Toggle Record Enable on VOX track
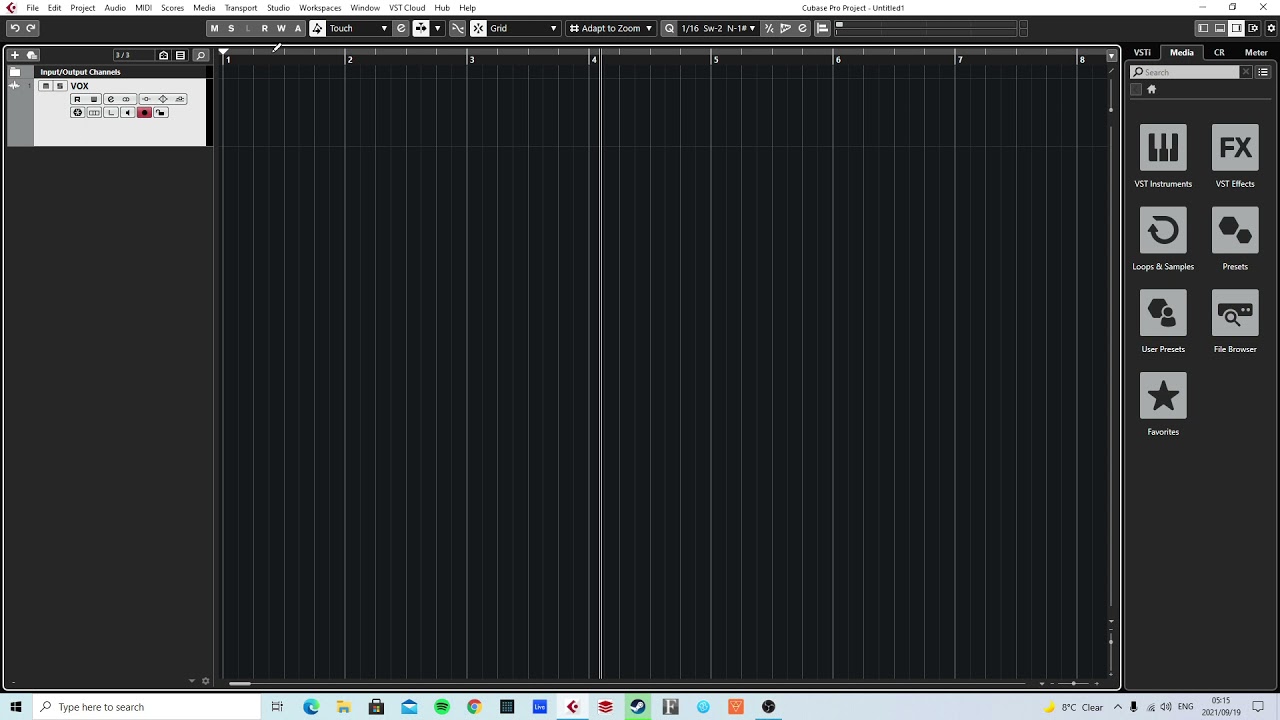1280x720 pixels. 144,113
